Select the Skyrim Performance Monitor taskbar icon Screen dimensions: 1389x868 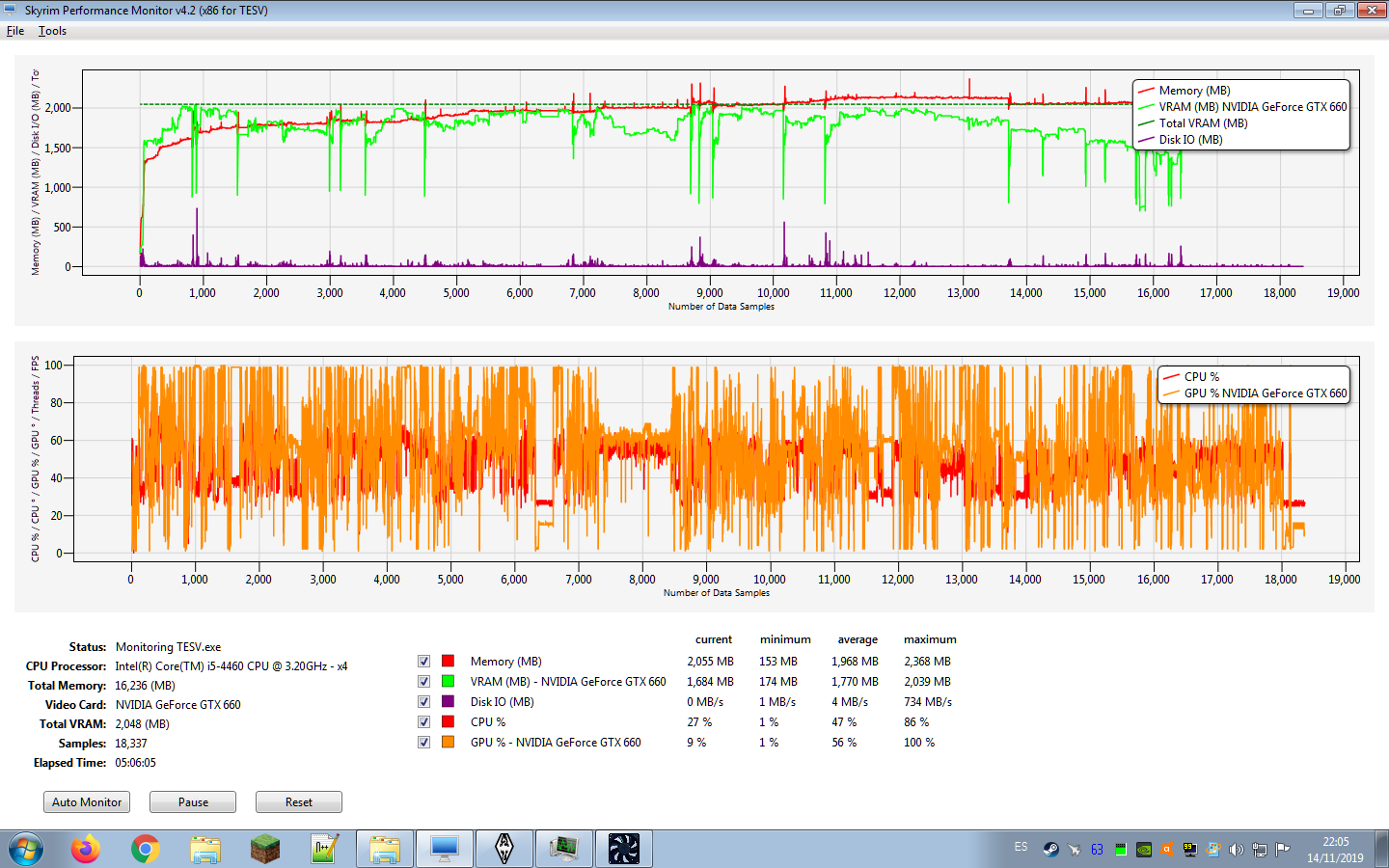(x=564, y=849)
